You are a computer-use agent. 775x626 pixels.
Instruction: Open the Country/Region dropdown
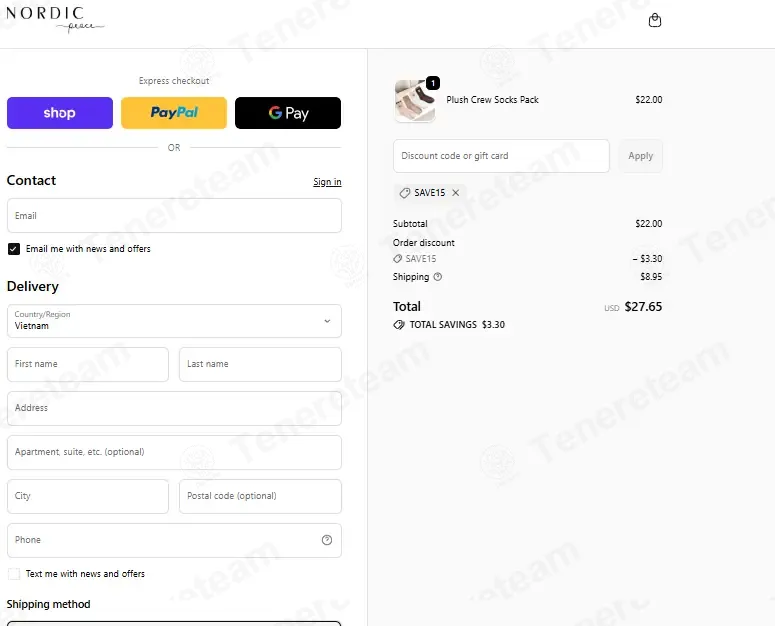point(174,321)
